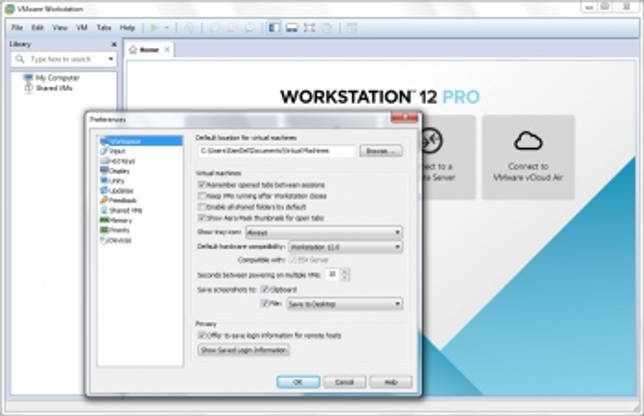
Task: Open the Help menu
Action: point(127,28)
